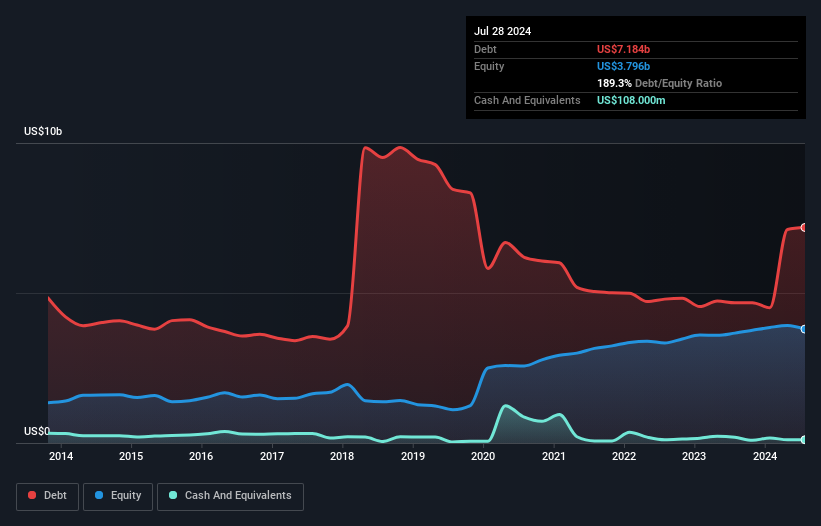821x526 pixels.
Task: Select the 2015 x-axis label
Action: pyautogui.click(x=131, y=456)
